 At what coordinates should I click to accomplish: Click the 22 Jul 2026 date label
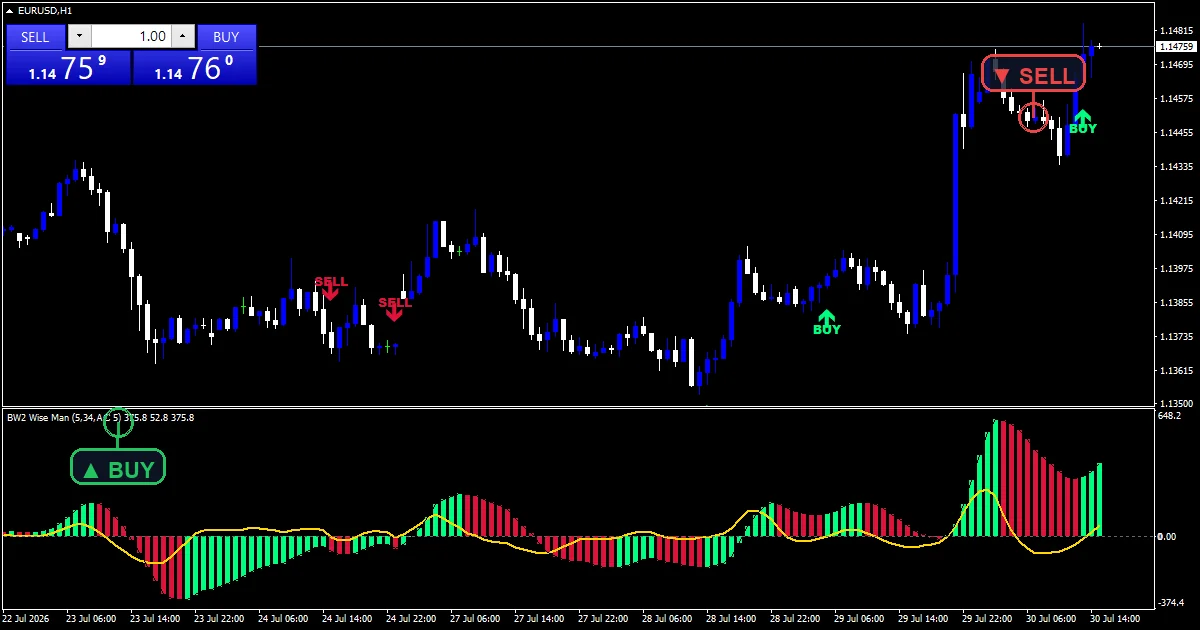(28, 618)
